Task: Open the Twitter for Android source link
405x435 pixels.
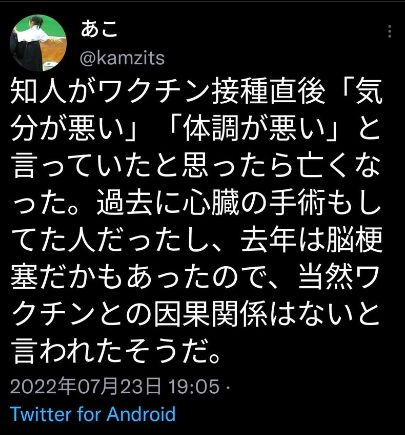Action: (93, 414)
